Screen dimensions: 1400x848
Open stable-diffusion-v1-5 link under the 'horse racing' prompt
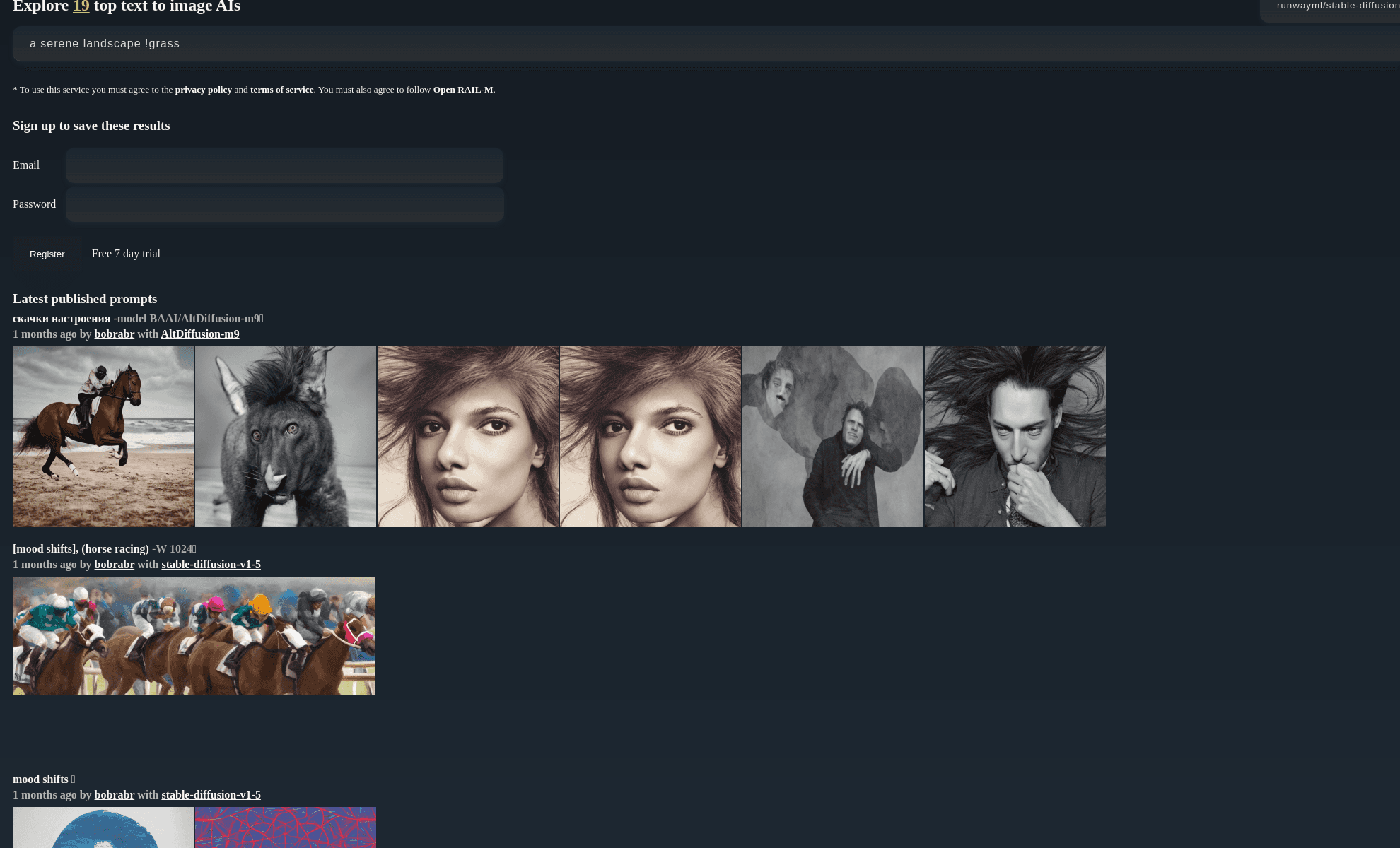coord(211,565)
